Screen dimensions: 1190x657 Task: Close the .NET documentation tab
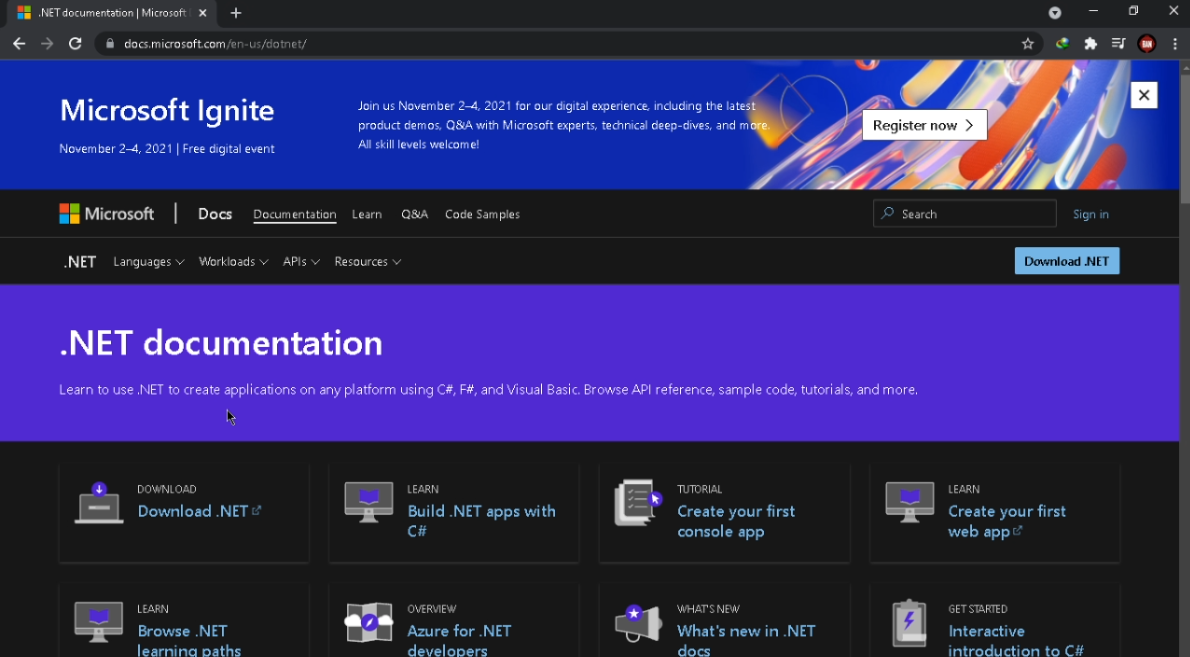tap(203, 13)
